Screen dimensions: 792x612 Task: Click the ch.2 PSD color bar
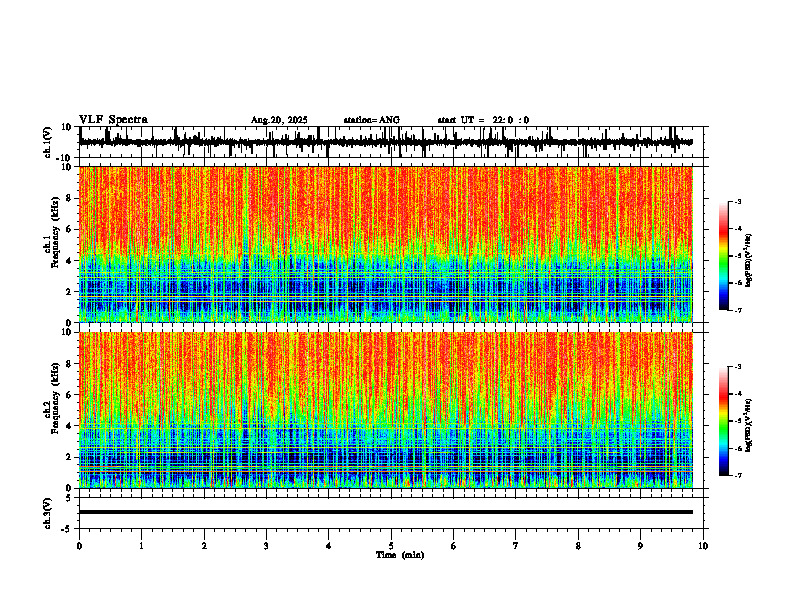723,421
